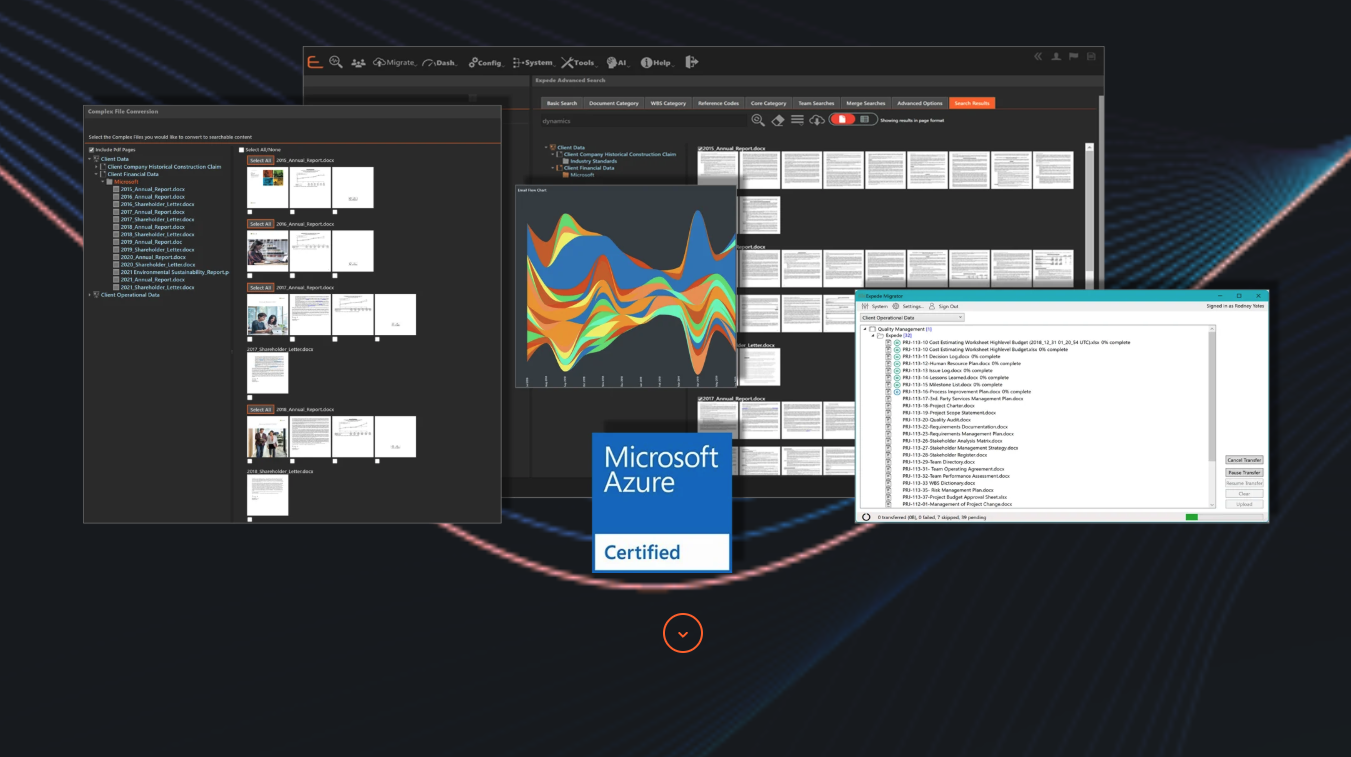Click the Pause Transfer button
The width and height of the screenshot is (1351, 757).
[x=1244, y=472]
